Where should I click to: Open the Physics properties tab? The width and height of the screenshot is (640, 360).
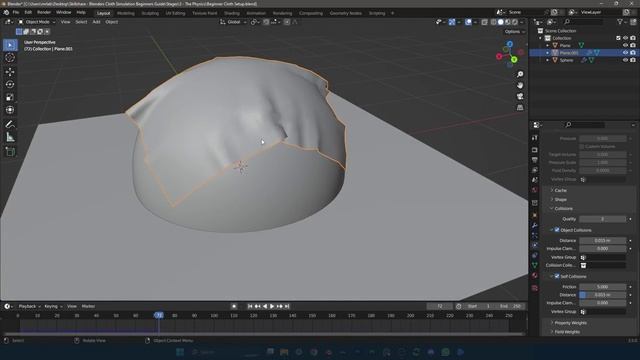pos(535,245)
